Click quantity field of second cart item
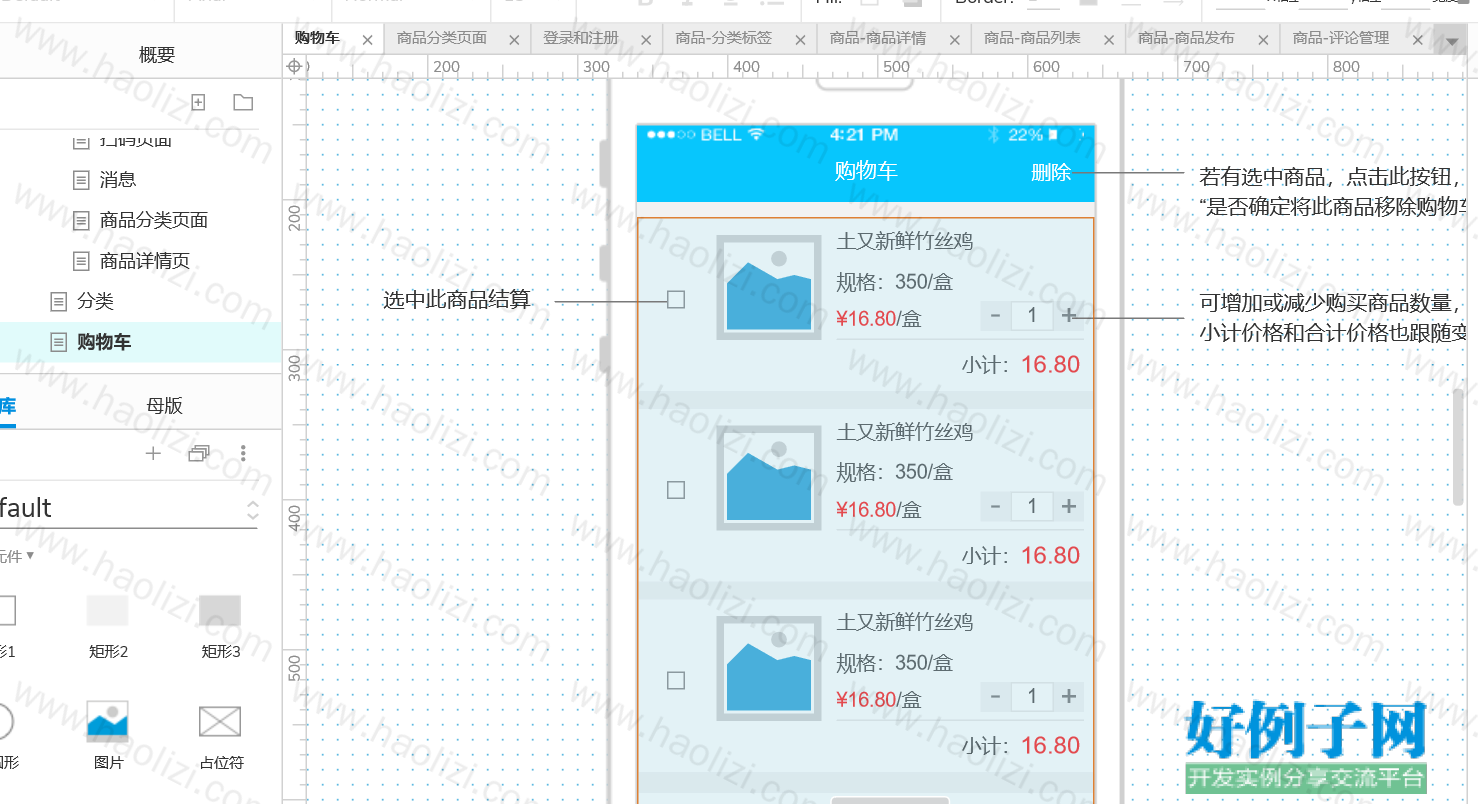The height and width of the screenshot is (804, 1478). (x=1032, y=506)
